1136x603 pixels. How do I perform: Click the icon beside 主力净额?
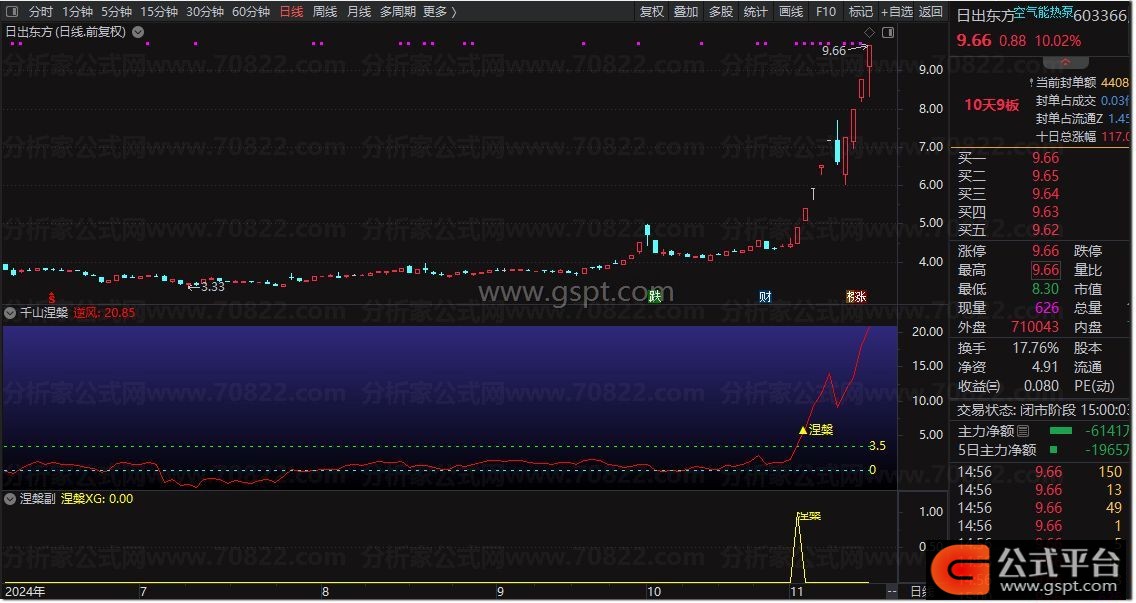point(1023,431)
